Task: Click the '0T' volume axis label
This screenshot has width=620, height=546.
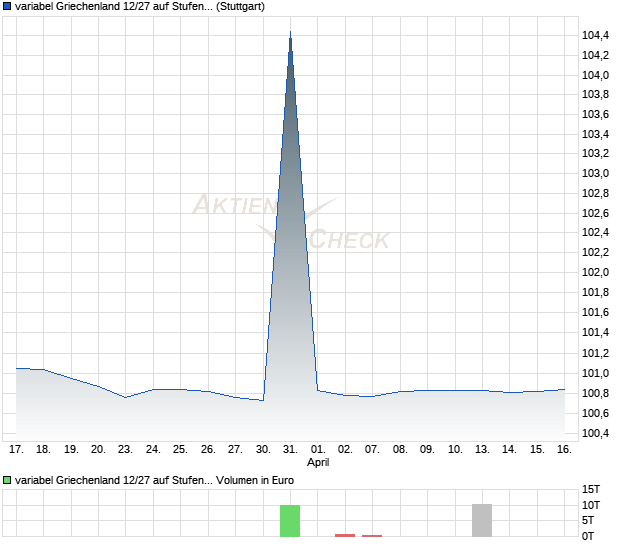Action: tap(588, 536)
